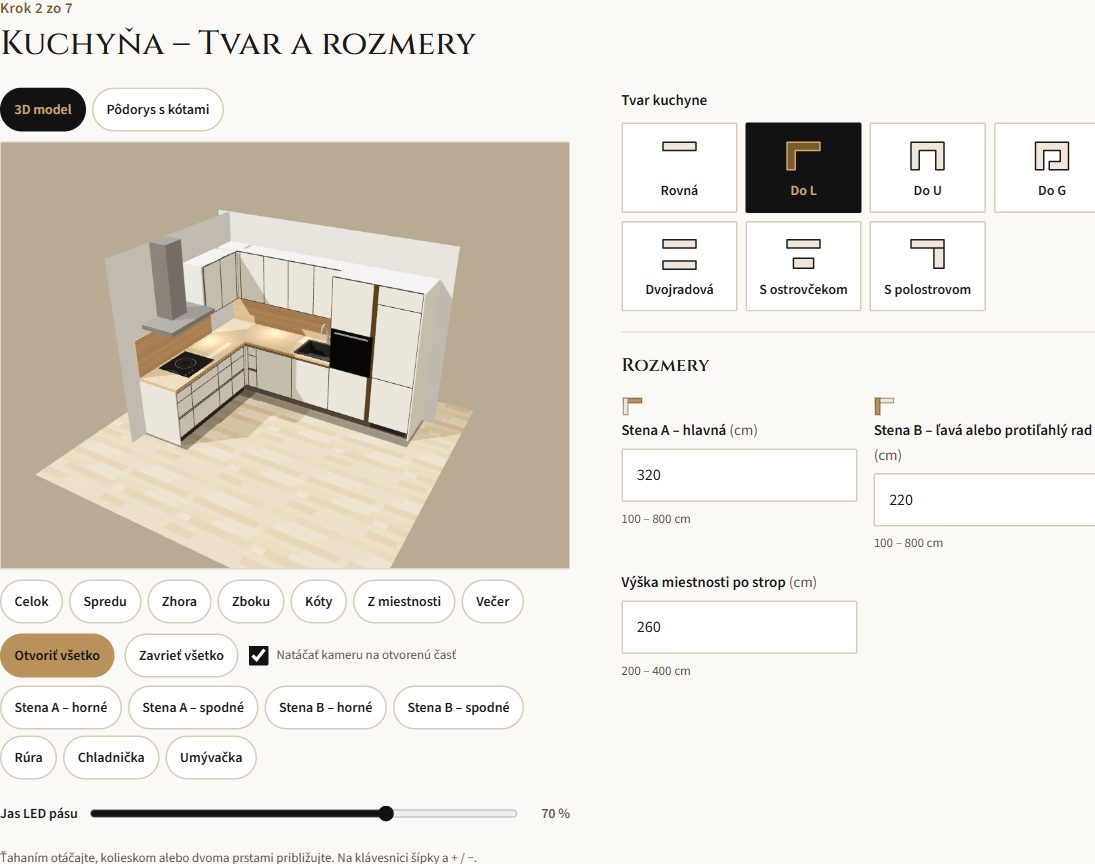The width and height of the screenshot is (1095, 864).
Task: Toggle Kóty dimensions display
Action: [x=318, y=601]
